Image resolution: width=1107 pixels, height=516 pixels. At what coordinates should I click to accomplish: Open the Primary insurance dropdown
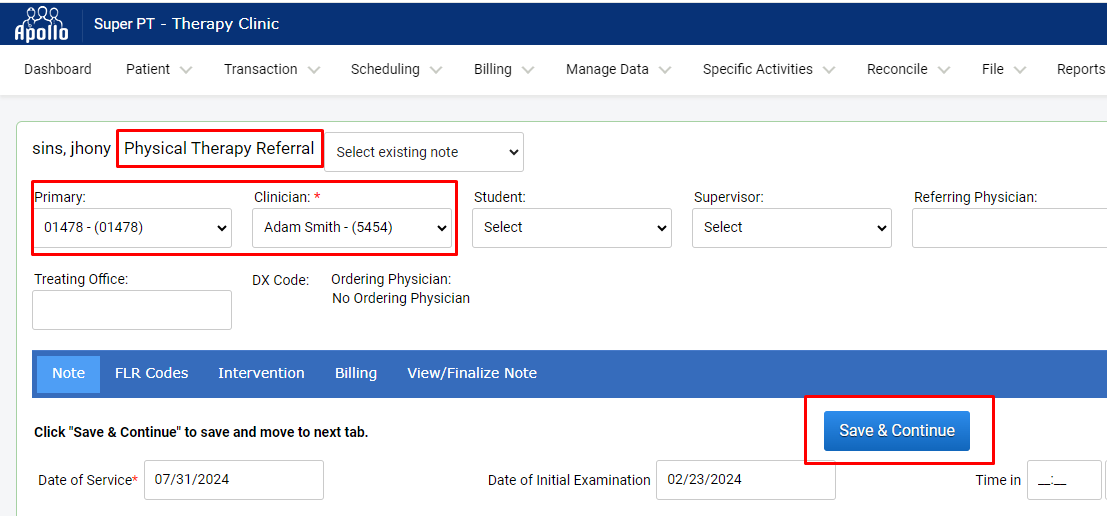click(x=132, y=227)
